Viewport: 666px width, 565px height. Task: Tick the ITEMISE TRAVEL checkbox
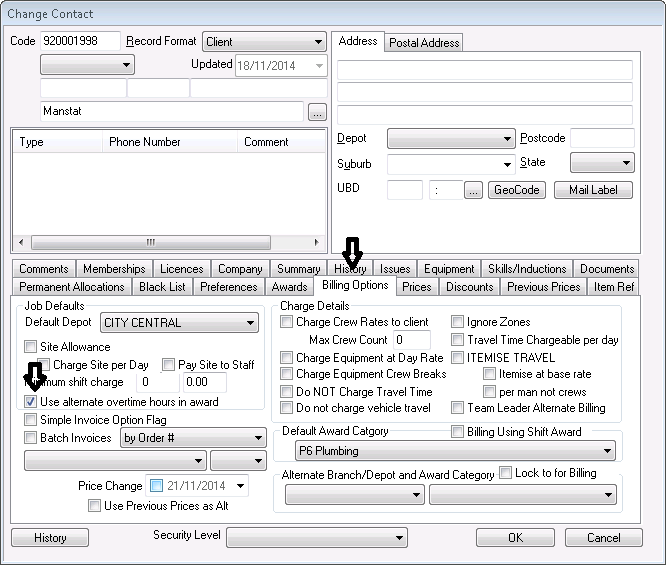coord(457,357)
